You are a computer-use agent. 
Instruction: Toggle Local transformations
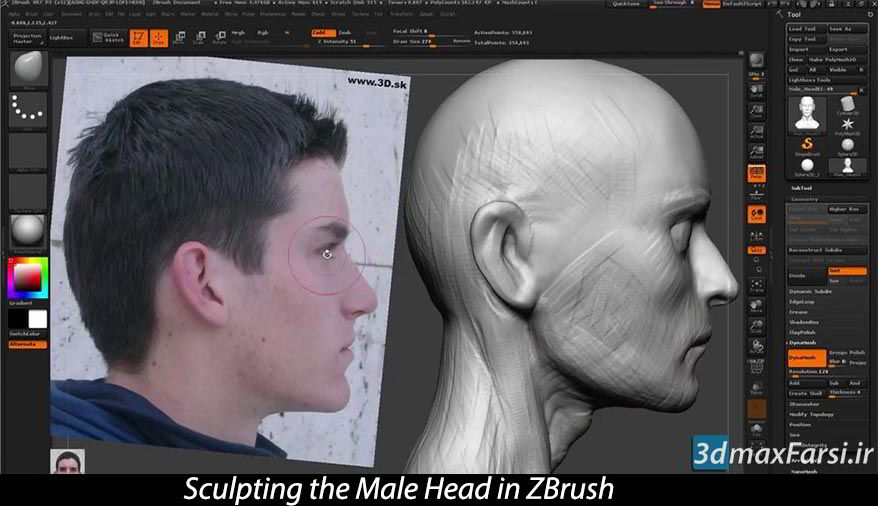click(756, 214)
